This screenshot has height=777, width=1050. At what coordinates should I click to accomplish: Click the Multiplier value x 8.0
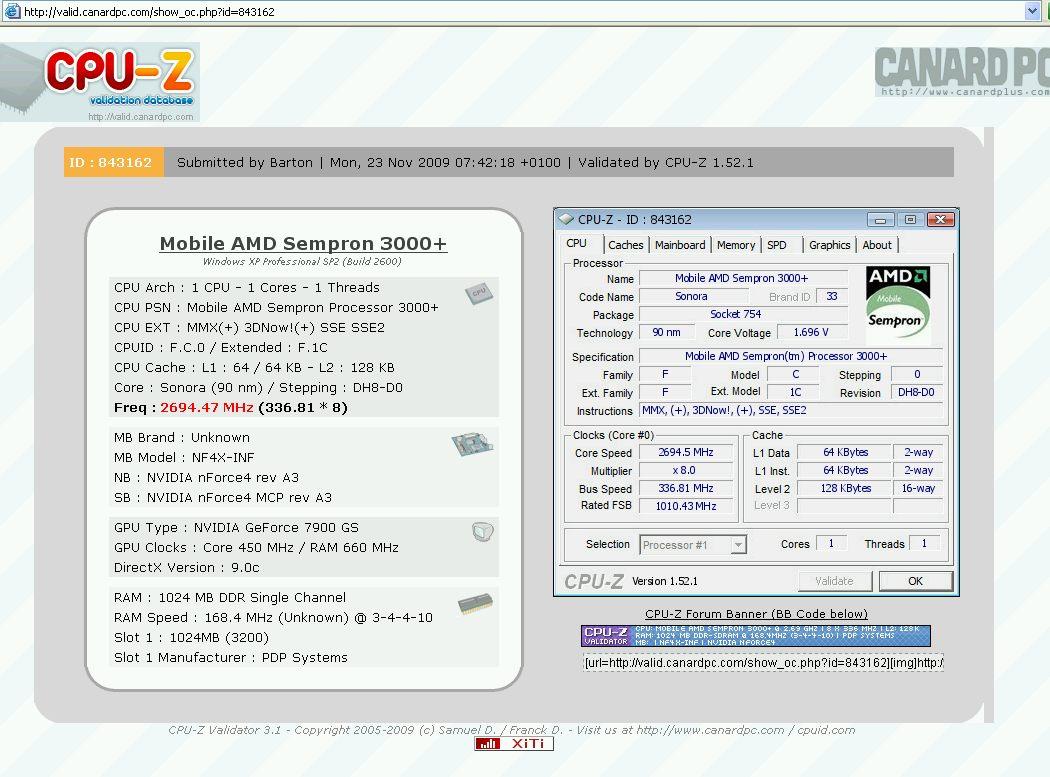686,470
